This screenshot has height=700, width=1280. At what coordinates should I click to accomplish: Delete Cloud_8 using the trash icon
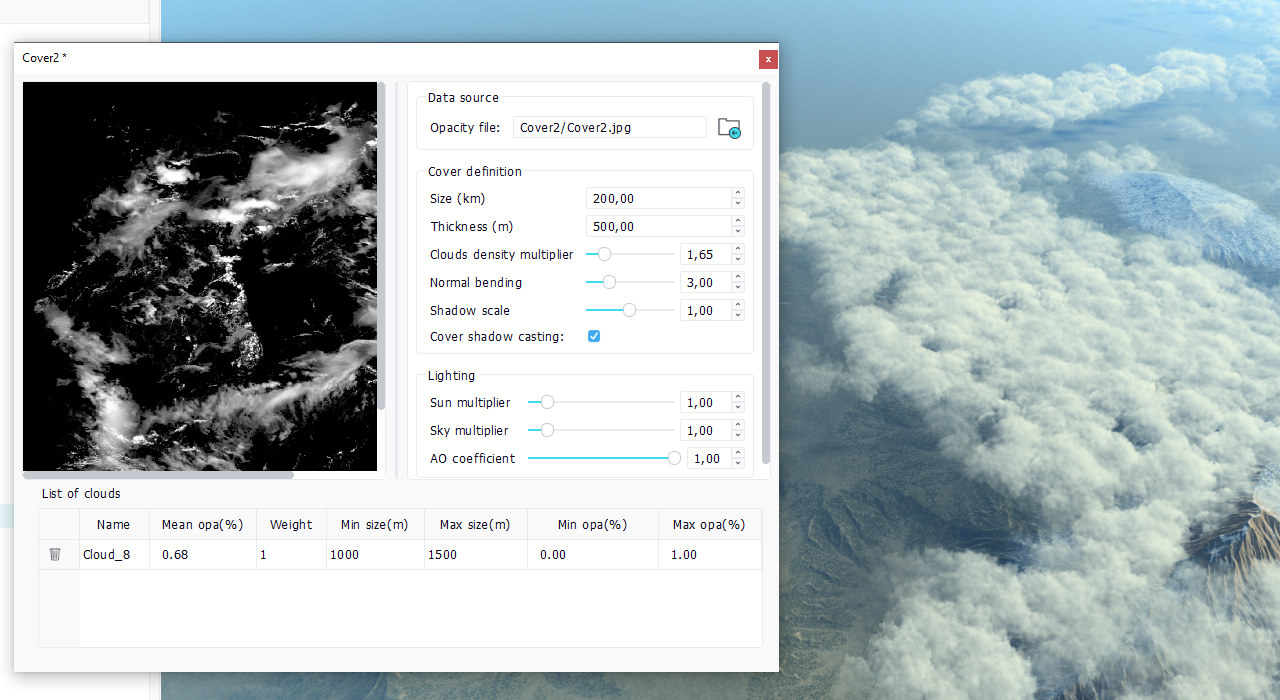55,554
